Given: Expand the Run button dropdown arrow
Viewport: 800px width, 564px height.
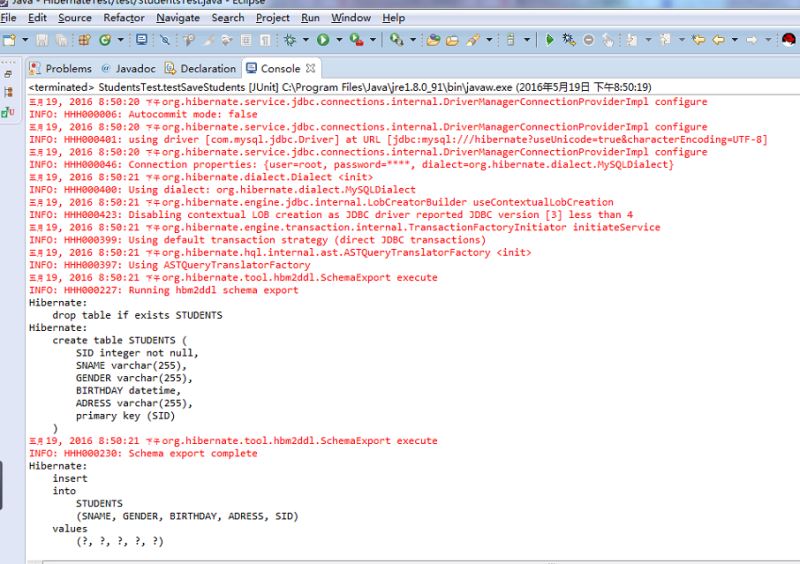Looking at the screenshot, I should (x=338, y=40).
